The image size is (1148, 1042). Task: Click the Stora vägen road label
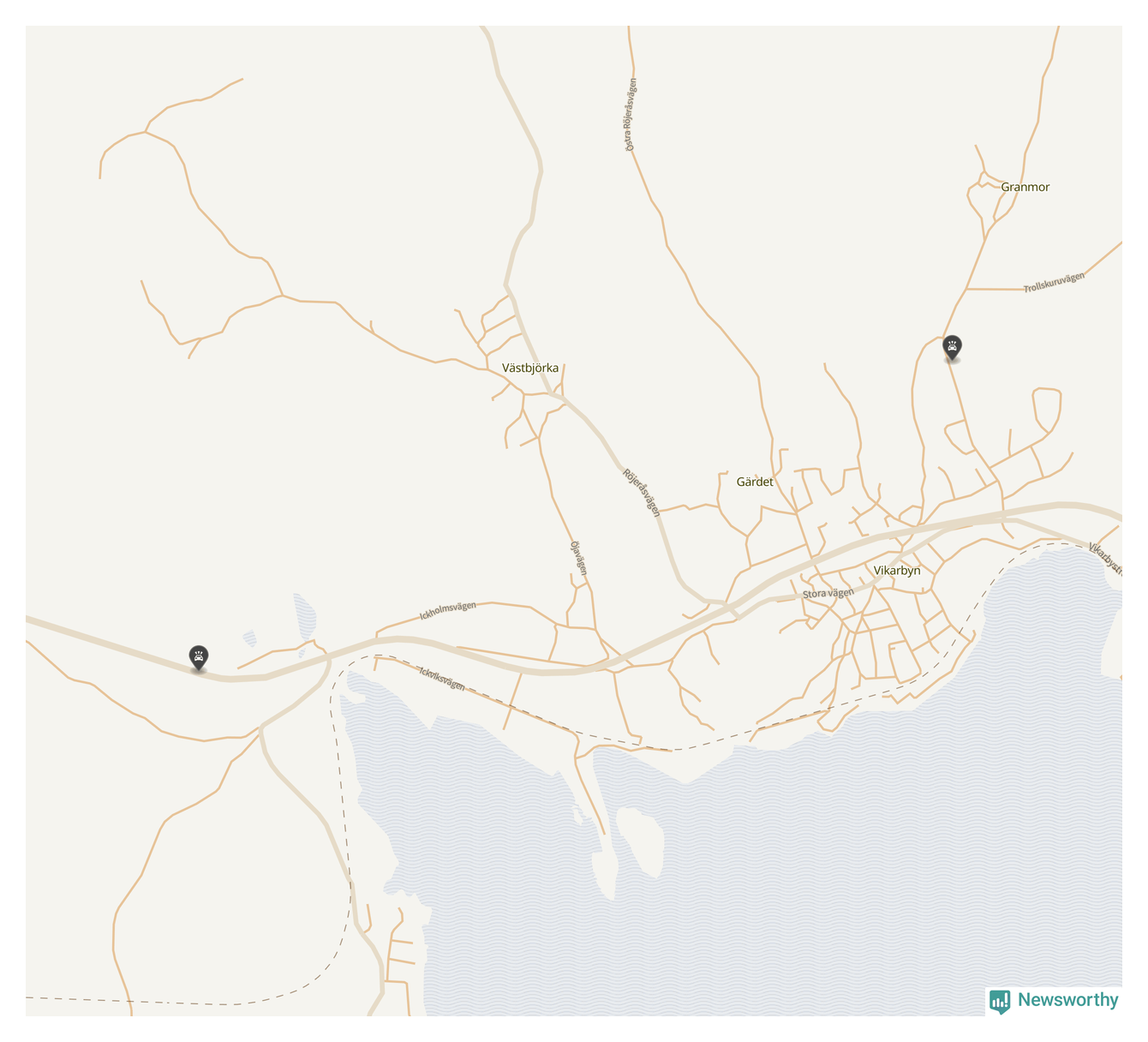pyautogui.click(x=828, y=593)
